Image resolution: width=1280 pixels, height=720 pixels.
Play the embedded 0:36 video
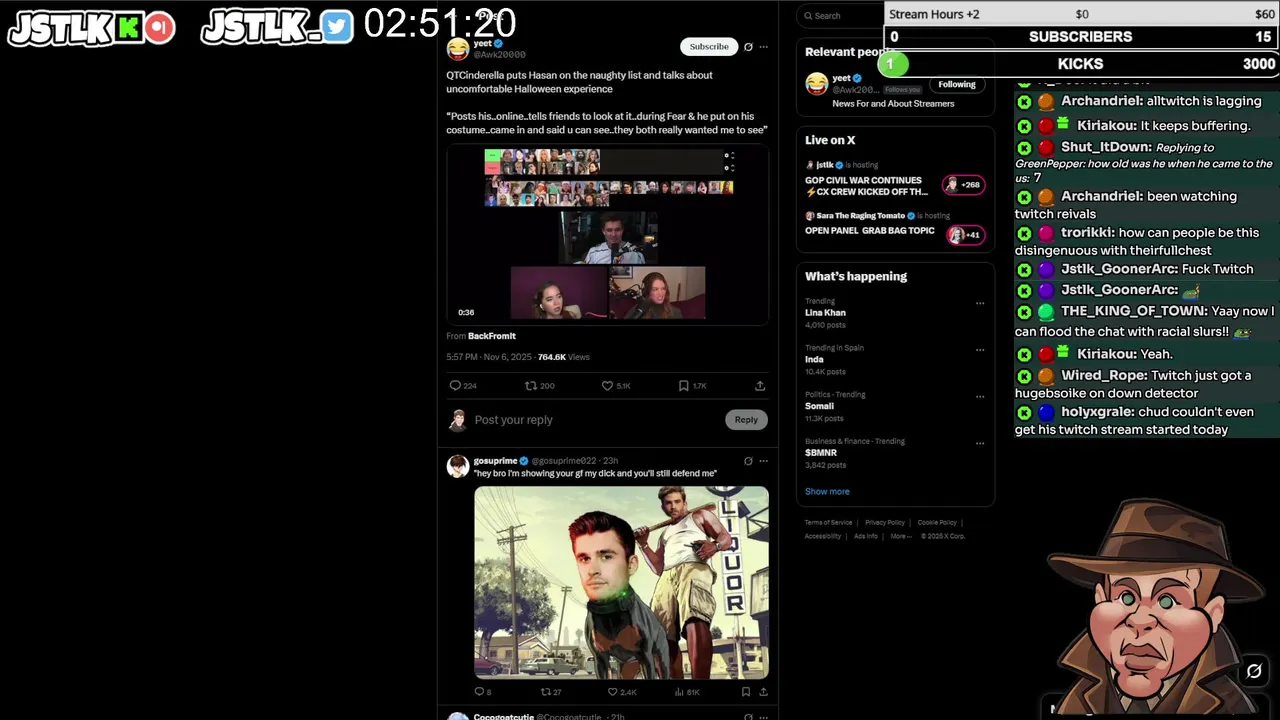[608, 234]
